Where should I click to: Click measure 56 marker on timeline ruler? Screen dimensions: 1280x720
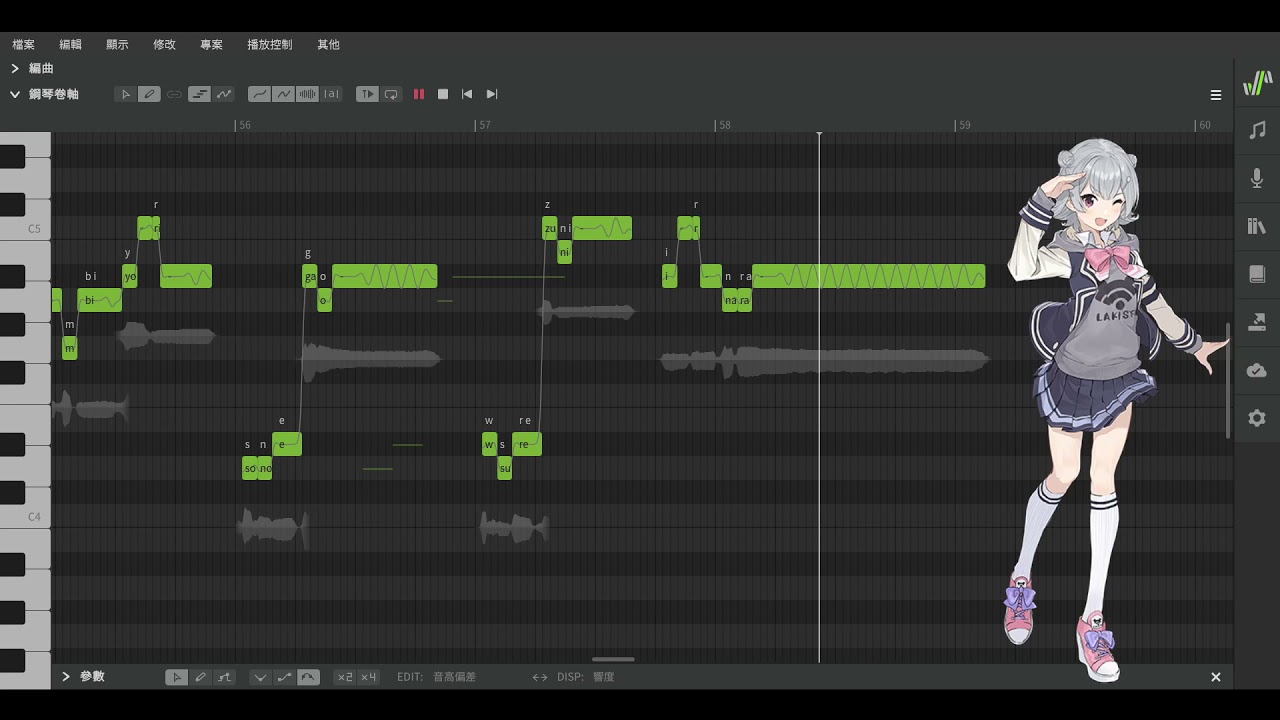(x=245, y=125)
